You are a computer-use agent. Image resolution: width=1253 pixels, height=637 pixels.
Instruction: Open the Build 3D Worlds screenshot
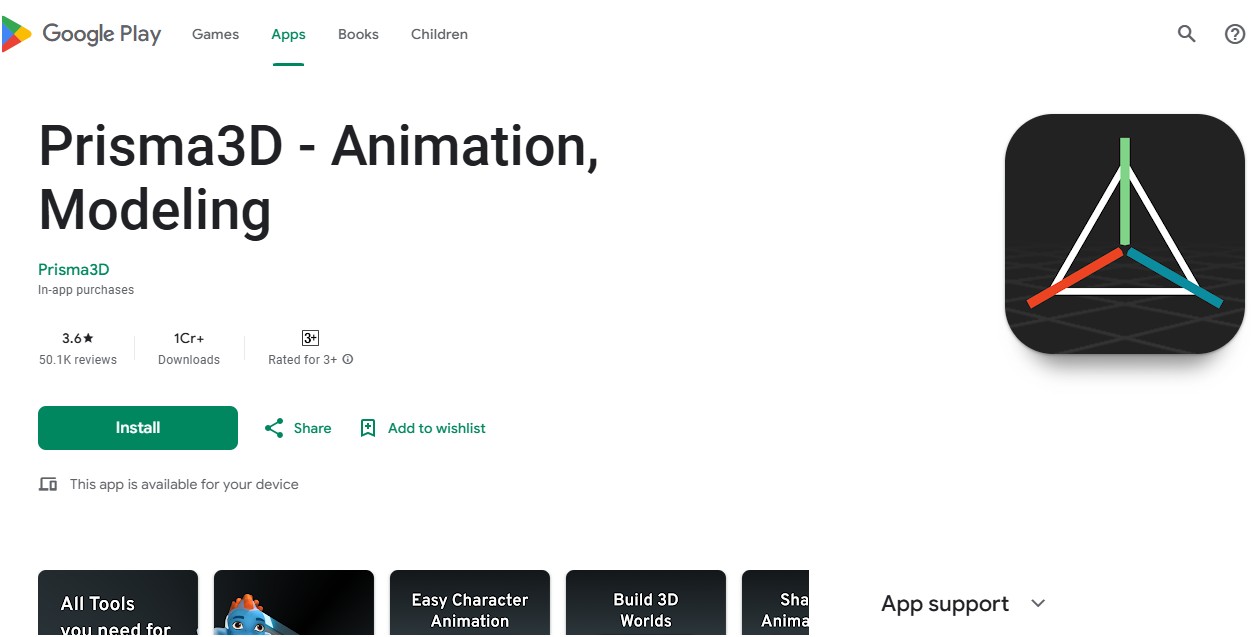tap(646, 603)
